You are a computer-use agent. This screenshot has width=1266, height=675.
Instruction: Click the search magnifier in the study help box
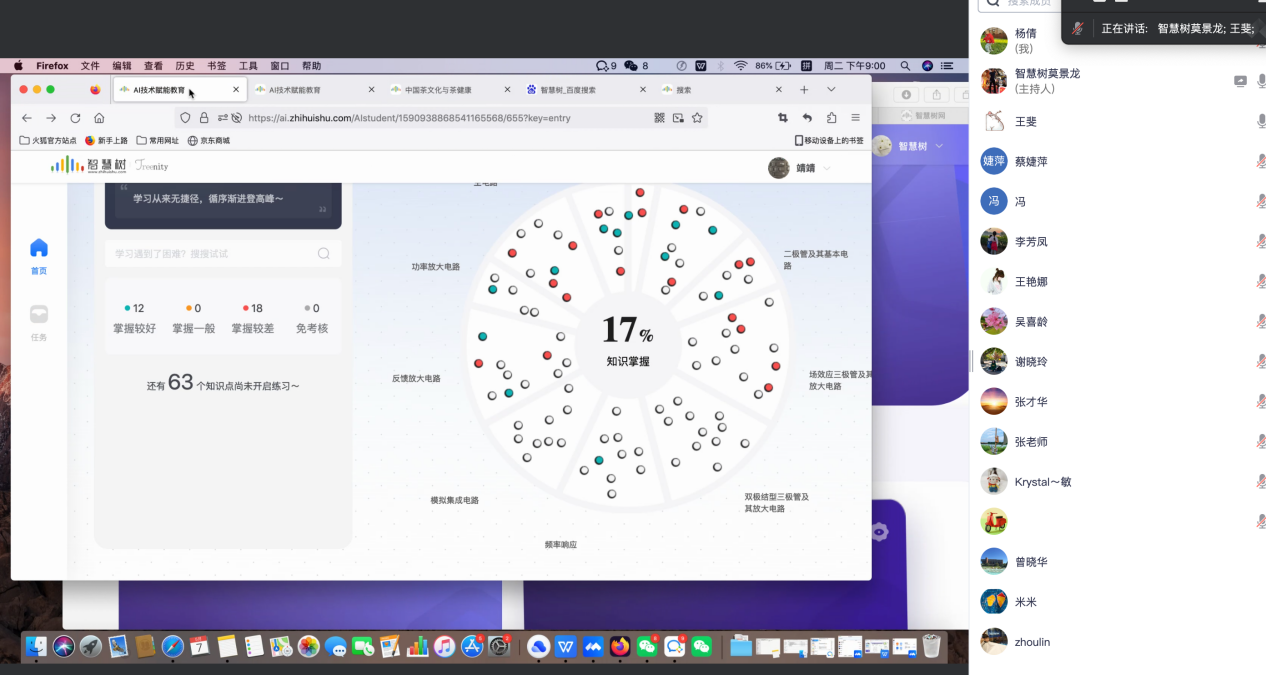point(323,254)
